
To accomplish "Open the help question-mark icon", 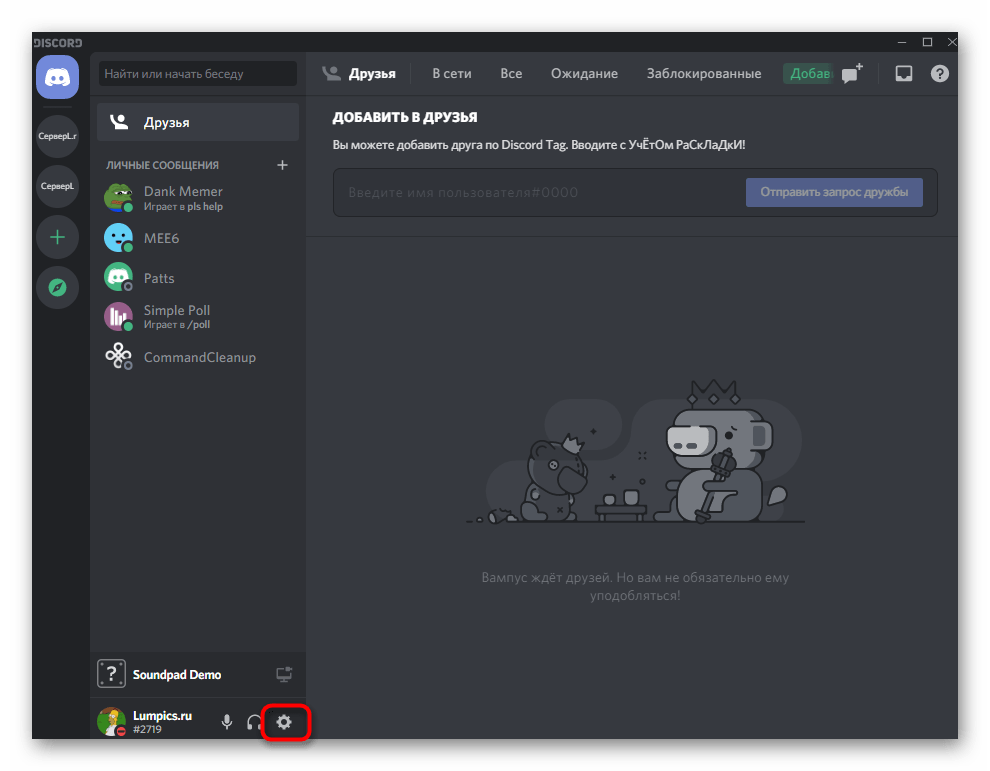I will click(x=939, y=73).
